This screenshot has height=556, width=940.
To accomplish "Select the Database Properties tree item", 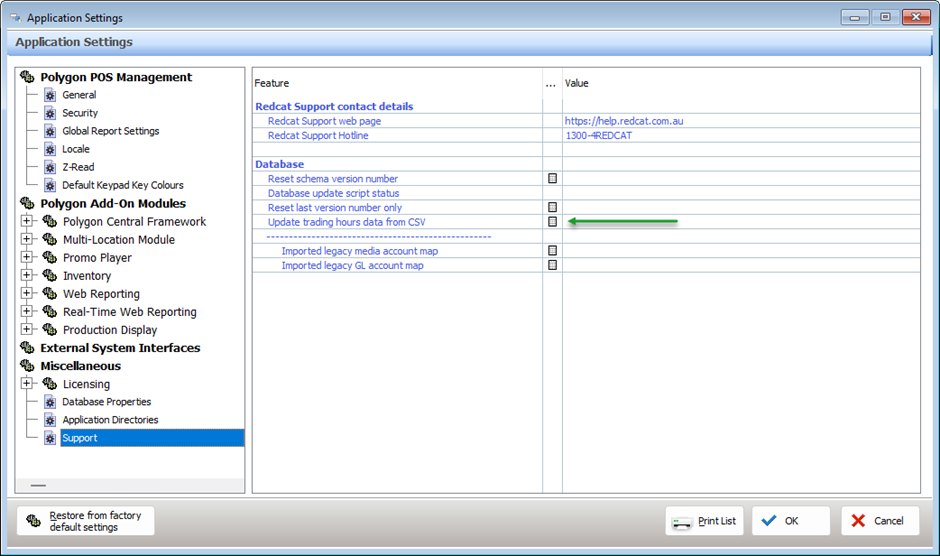I will coord(107,402).
